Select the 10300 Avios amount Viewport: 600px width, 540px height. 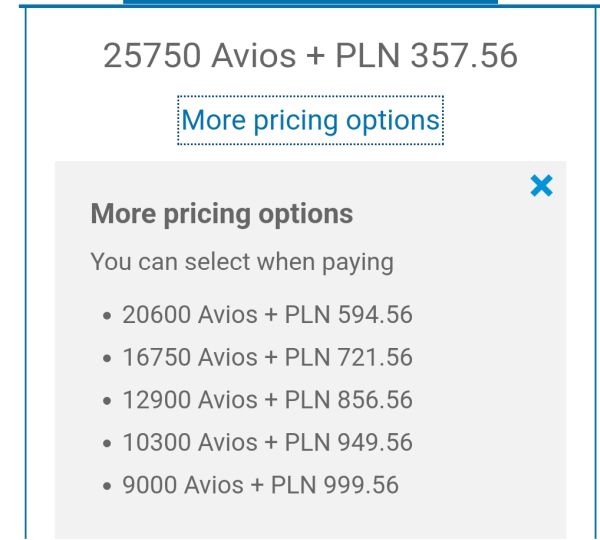[190, 442]
